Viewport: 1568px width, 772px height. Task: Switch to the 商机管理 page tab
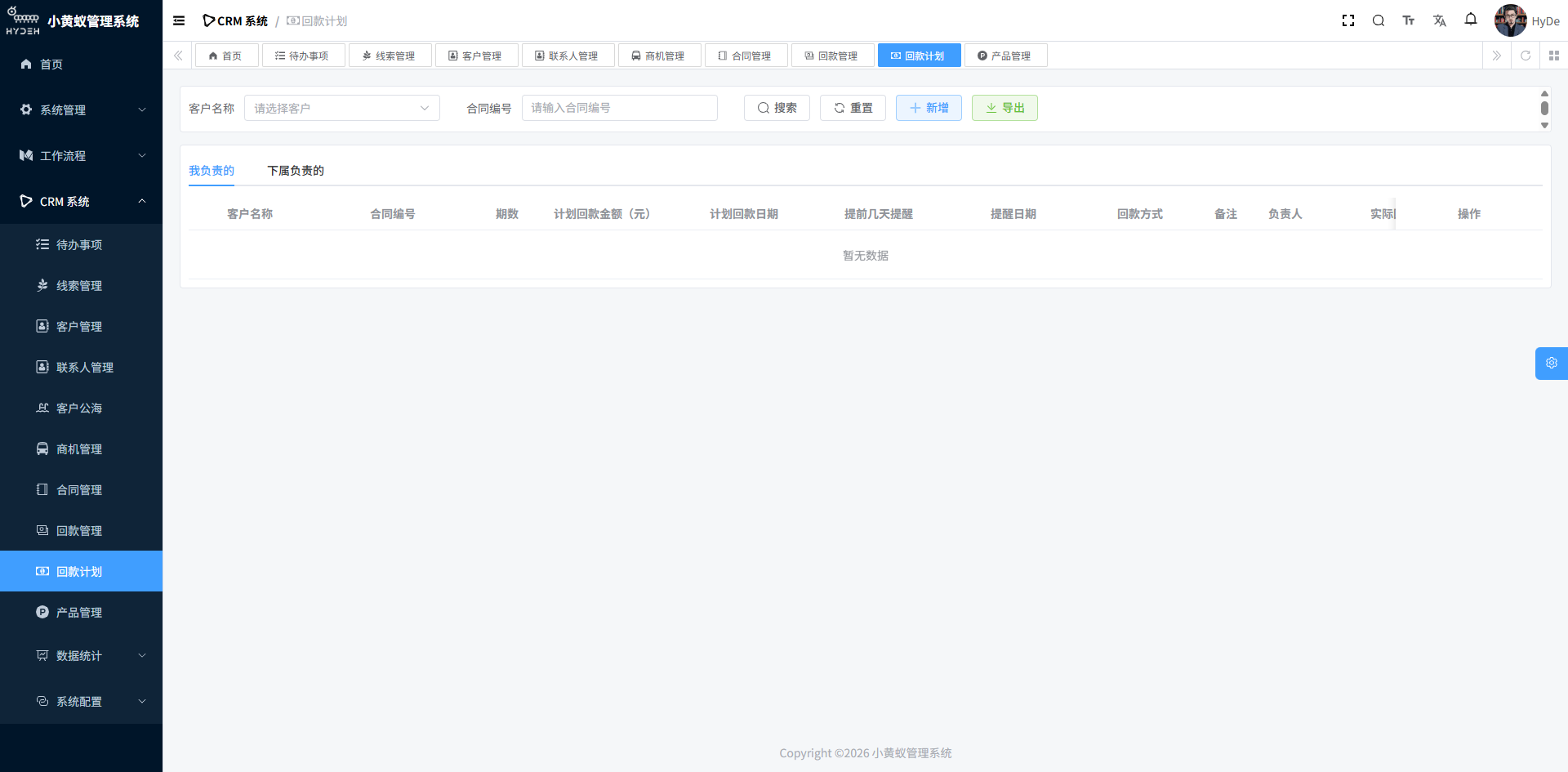[x=659, y=56]
